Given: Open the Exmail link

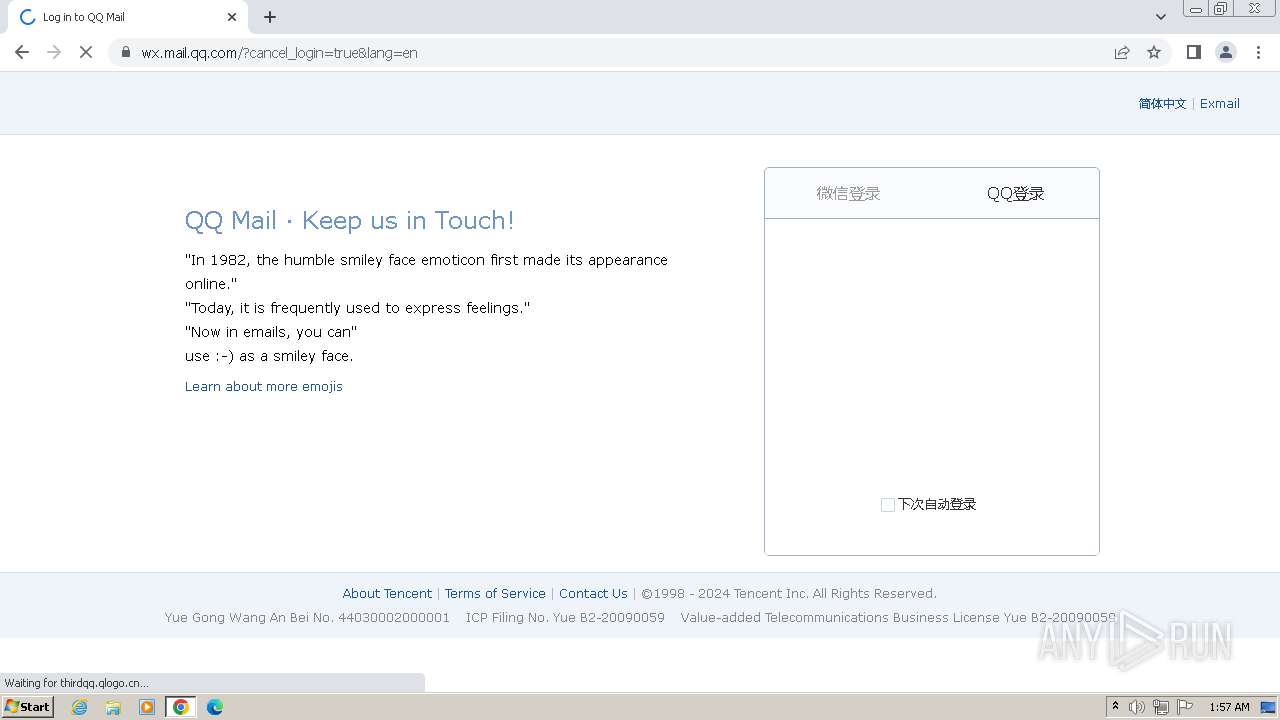Looking at the screenshot, I should (x=1220, y=104).
